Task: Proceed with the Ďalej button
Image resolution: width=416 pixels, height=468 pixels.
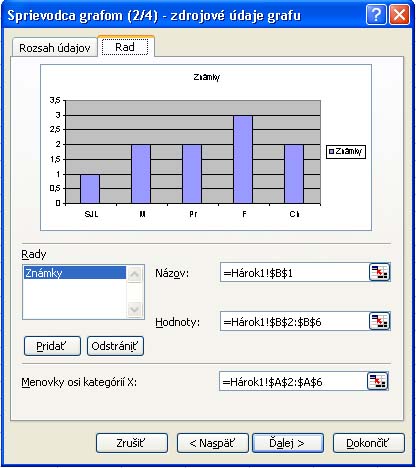Action: [x=288, y=443]
